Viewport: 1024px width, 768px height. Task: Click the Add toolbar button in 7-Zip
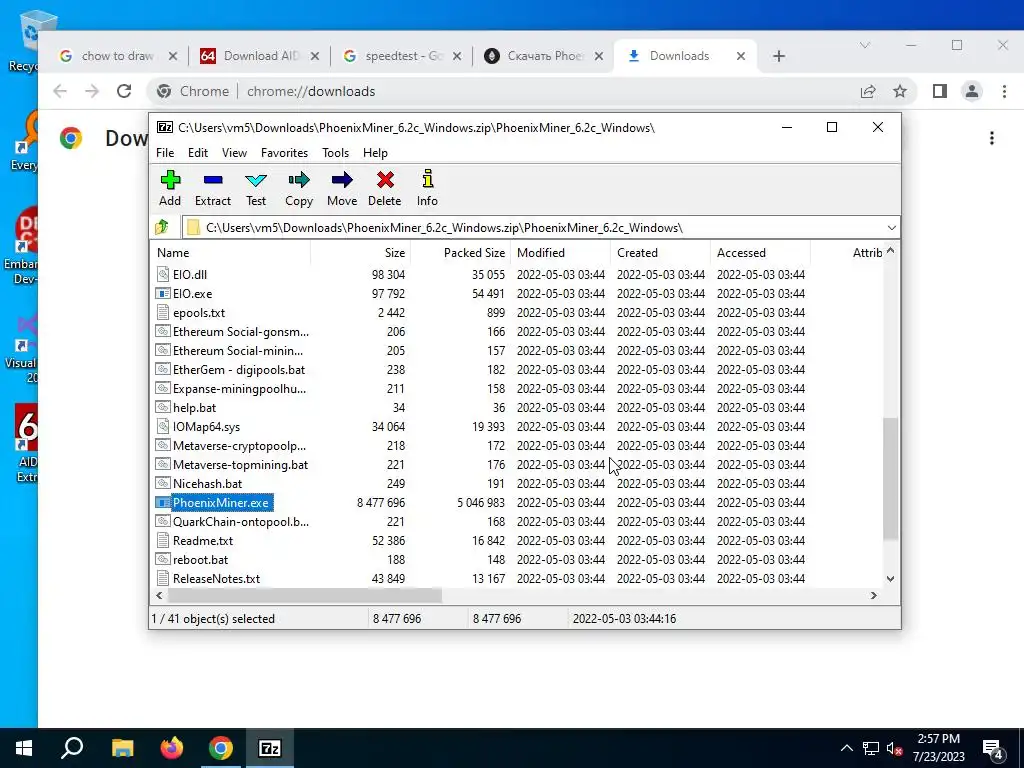(170, 188)
